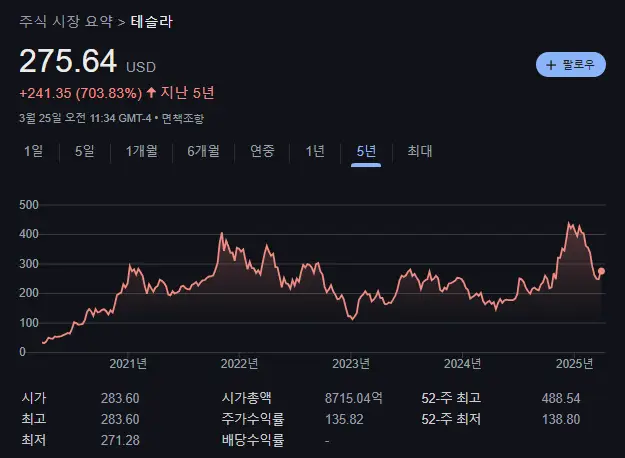Click the 52-주 최고 value 488.54
This screenshot has width=625, height=458.
[x=561, y=398]
